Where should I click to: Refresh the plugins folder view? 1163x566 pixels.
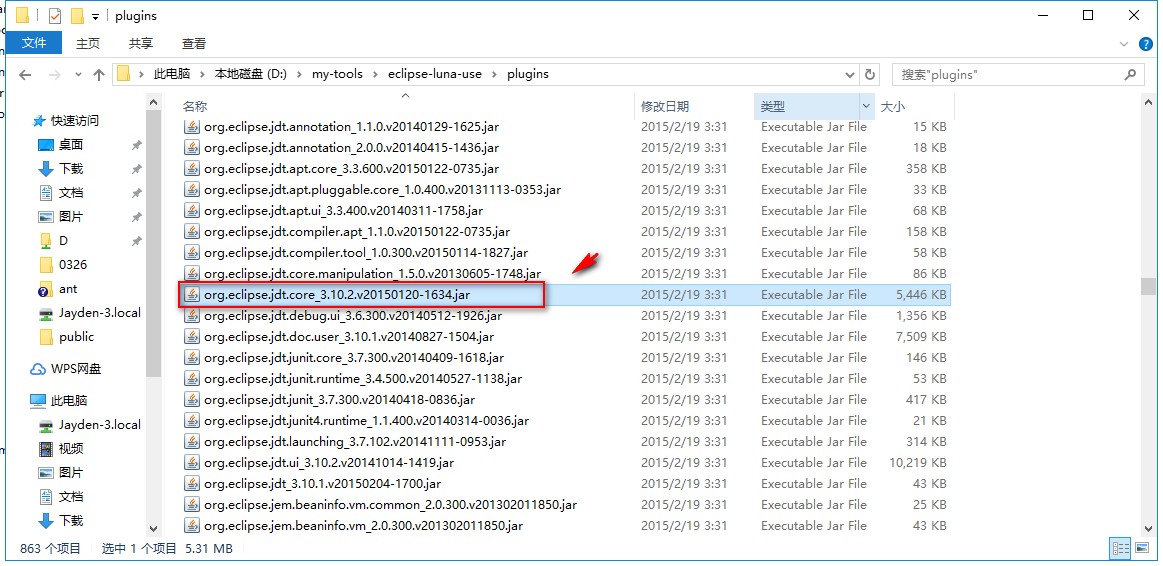pyautogui.click(x=870, y=75)
